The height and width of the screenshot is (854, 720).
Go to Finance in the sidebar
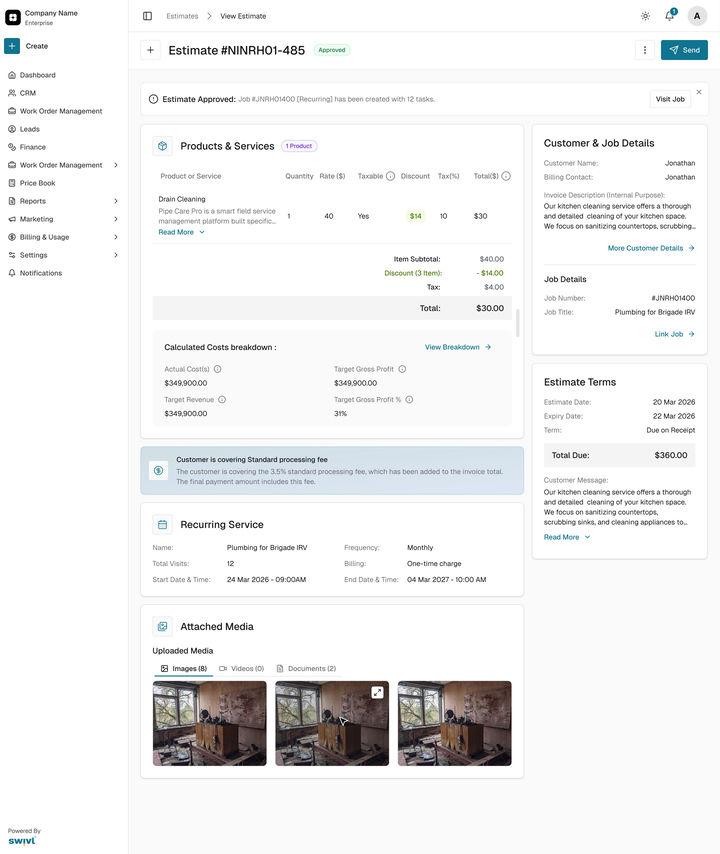coord(33,147)
